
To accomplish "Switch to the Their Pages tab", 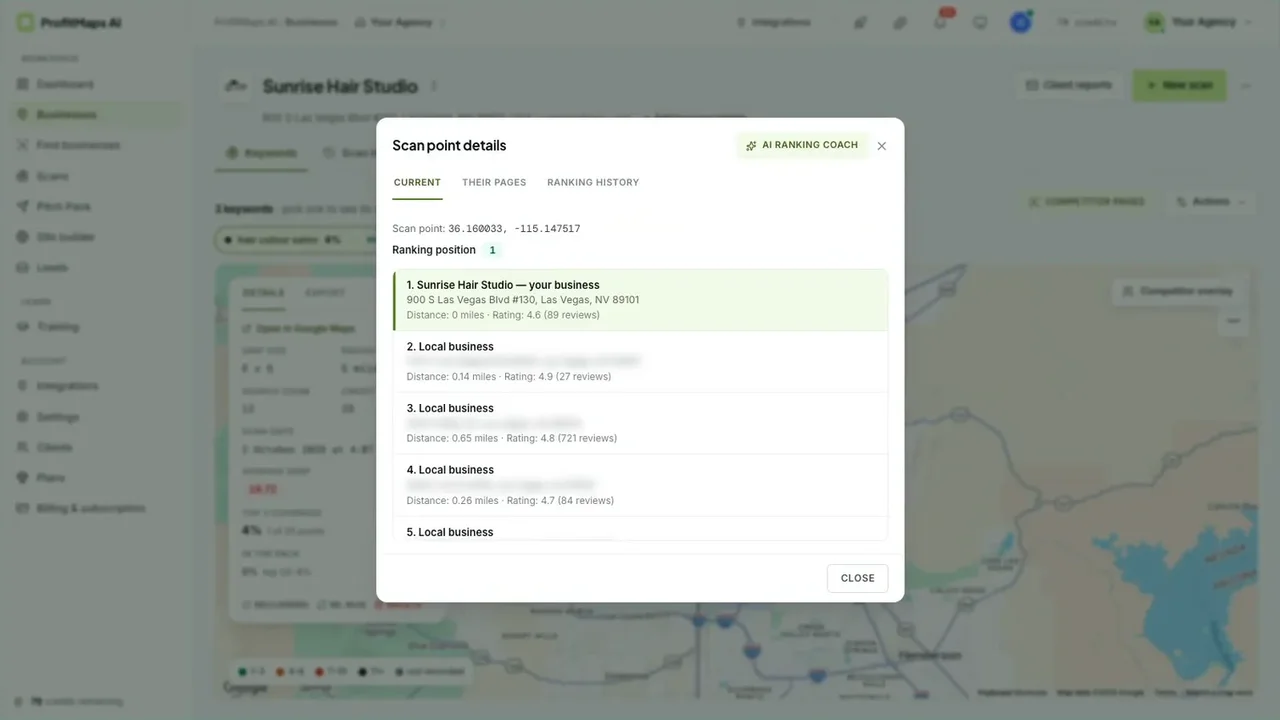I will 494,182.
